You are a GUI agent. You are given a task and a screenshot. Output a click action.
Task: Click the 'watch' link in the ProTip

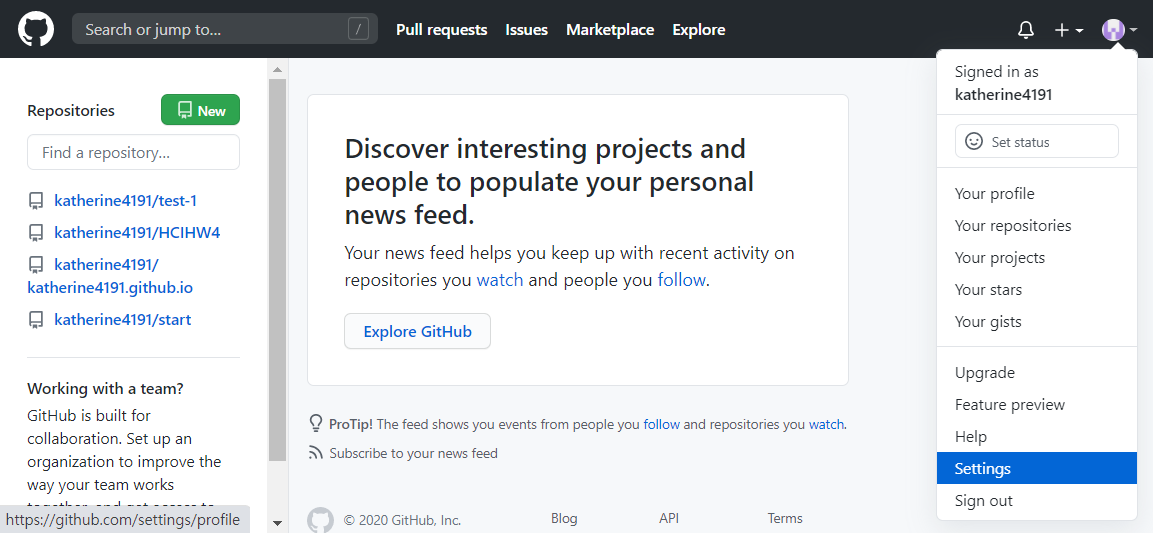tap(827, 424)
